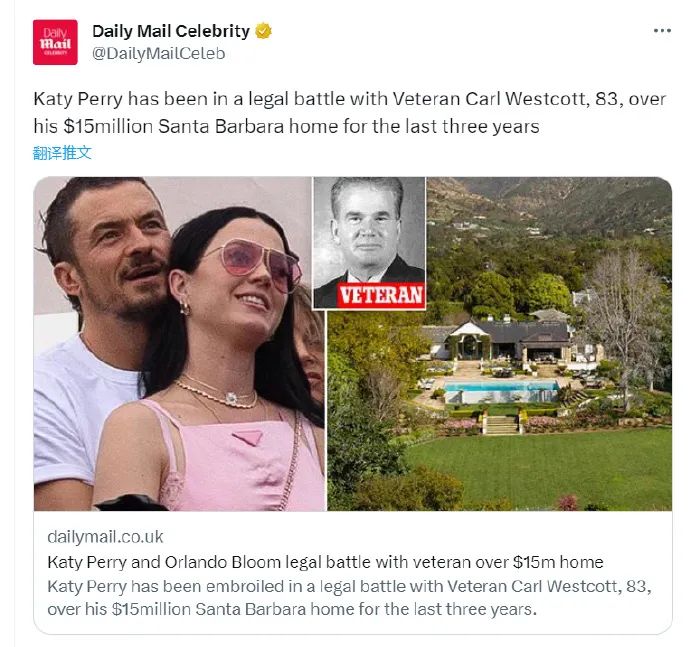
Task: Open the headline about the $15m home
Action: tap(325, 562)
